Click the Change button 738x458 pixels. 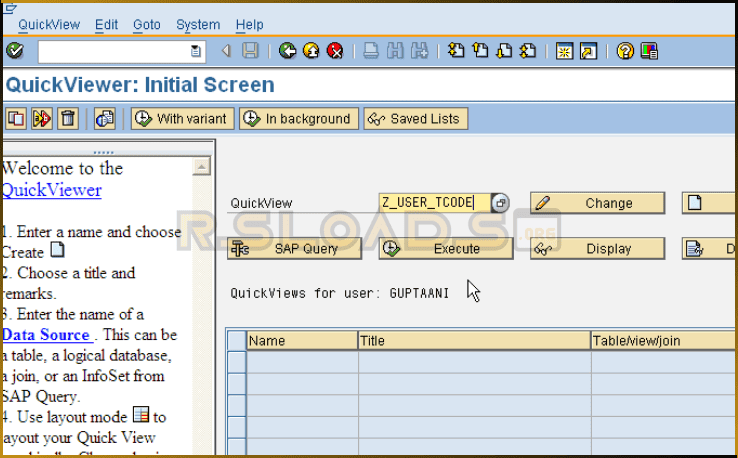click(x=597, y=203)
